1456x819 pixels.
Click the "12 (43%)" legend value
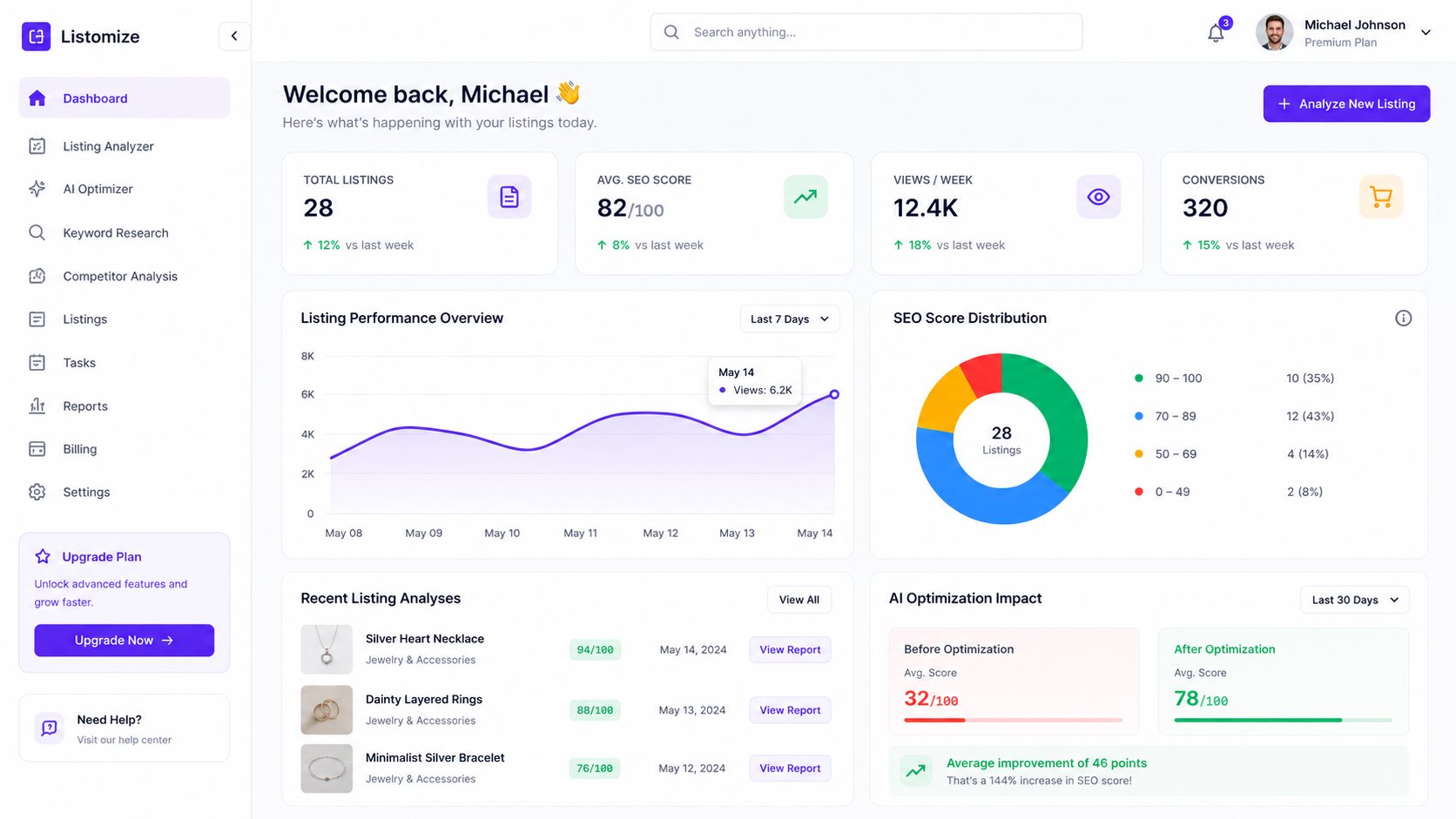(1310, 416)
